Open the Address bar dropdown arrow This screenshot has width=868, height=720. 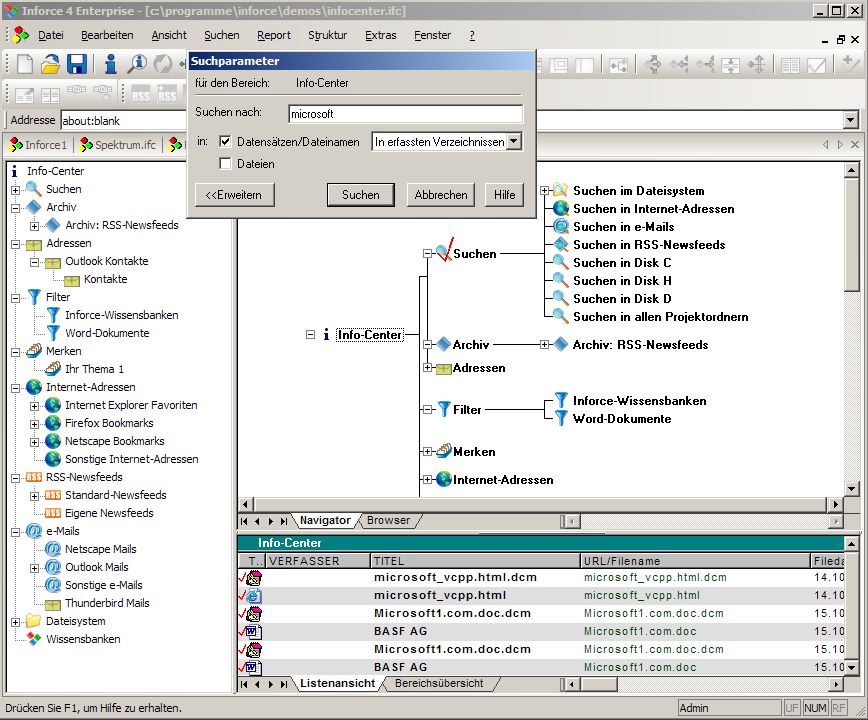[x=850, y=121]
